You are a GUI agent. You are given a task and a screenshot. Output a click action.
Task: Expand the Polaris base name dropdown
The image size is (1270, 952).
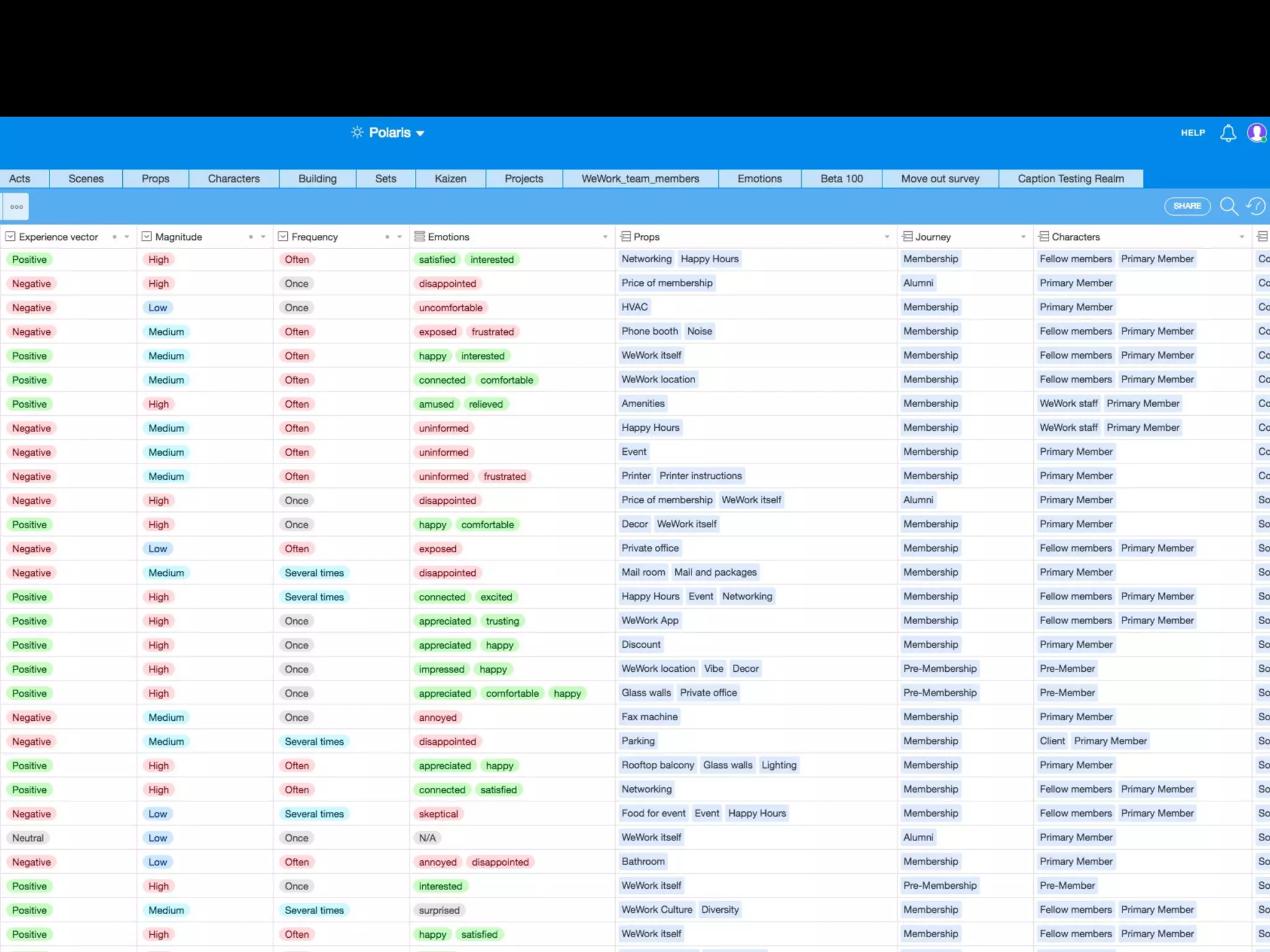click(x=420, y=133)
